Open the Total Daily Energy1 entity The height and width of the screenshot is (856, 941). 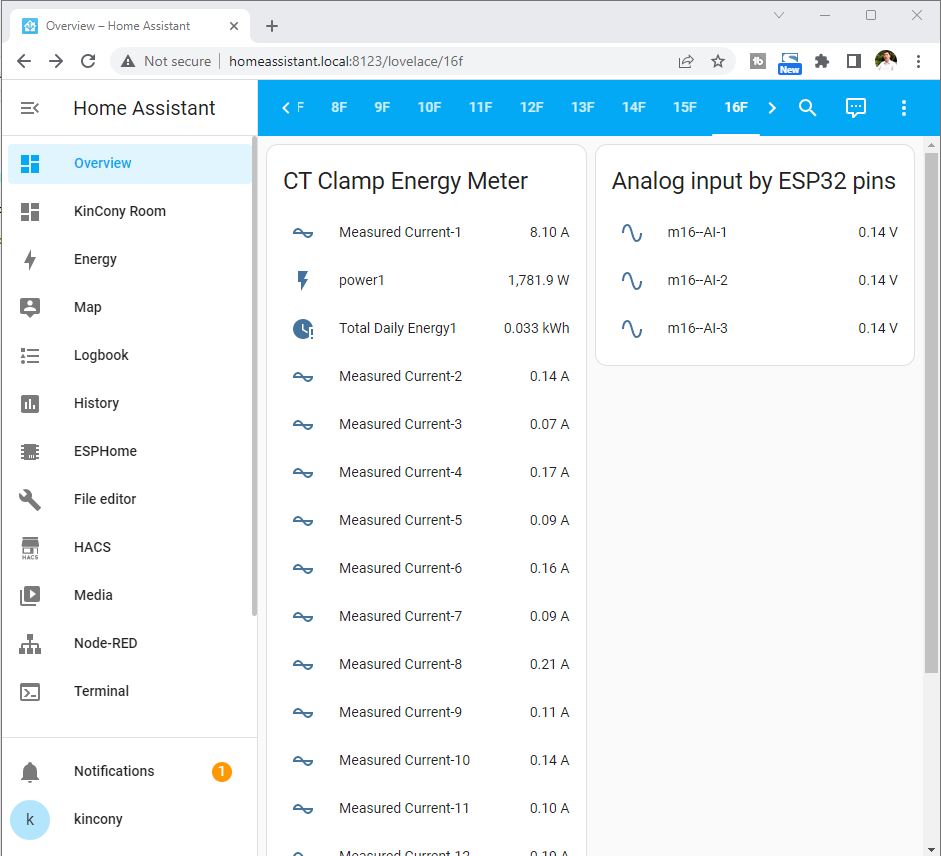397,328
